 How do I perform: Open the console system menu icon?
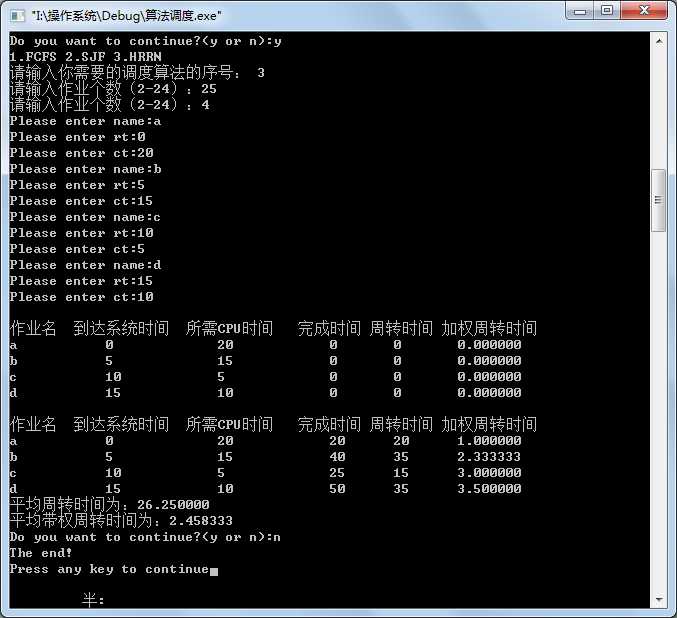tap(17, 15)
